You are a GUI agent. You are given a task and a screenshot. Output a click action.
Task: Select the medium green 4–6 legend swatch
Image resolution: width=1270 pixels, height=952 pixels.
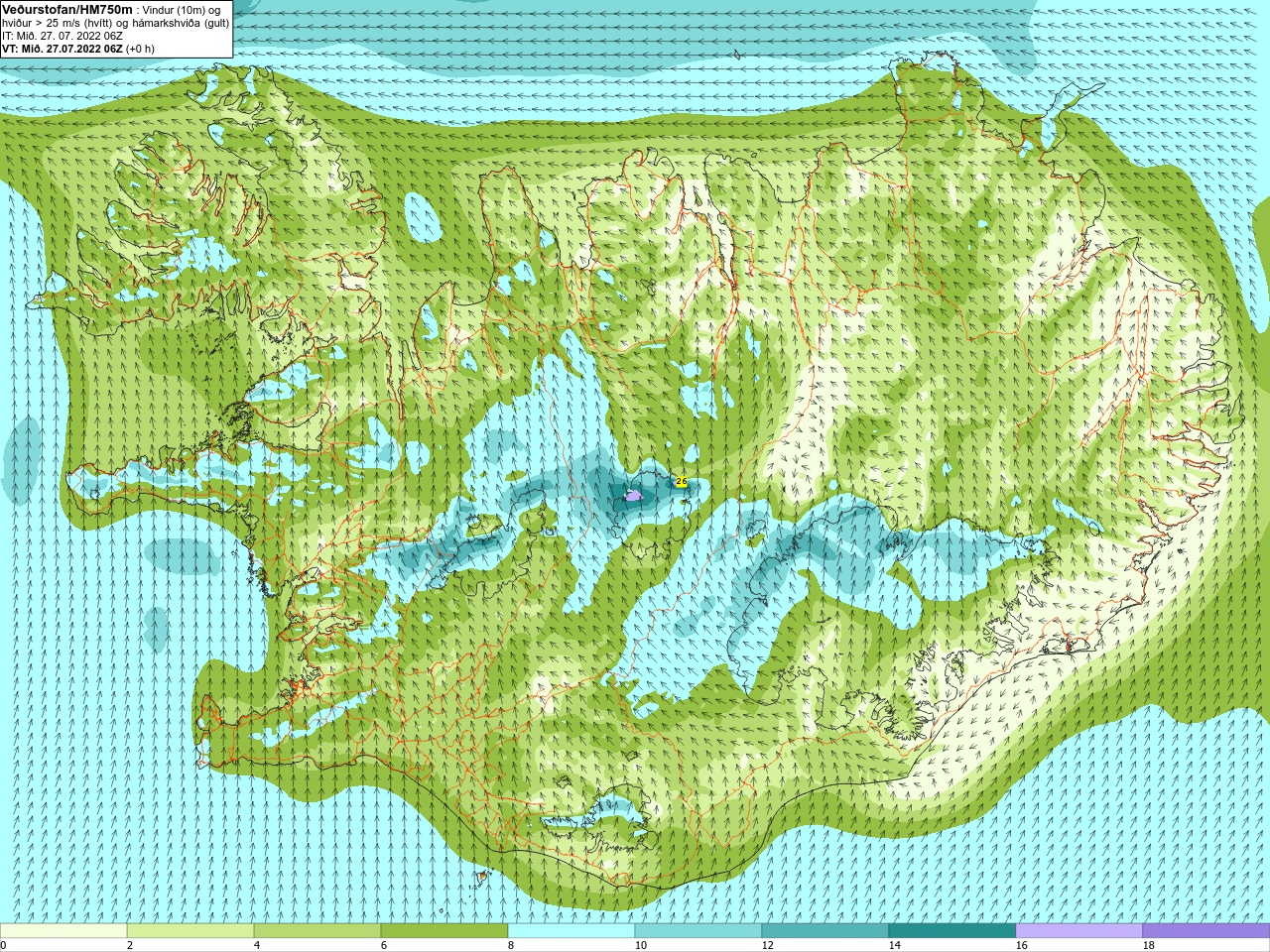click(x=317, y=931)
